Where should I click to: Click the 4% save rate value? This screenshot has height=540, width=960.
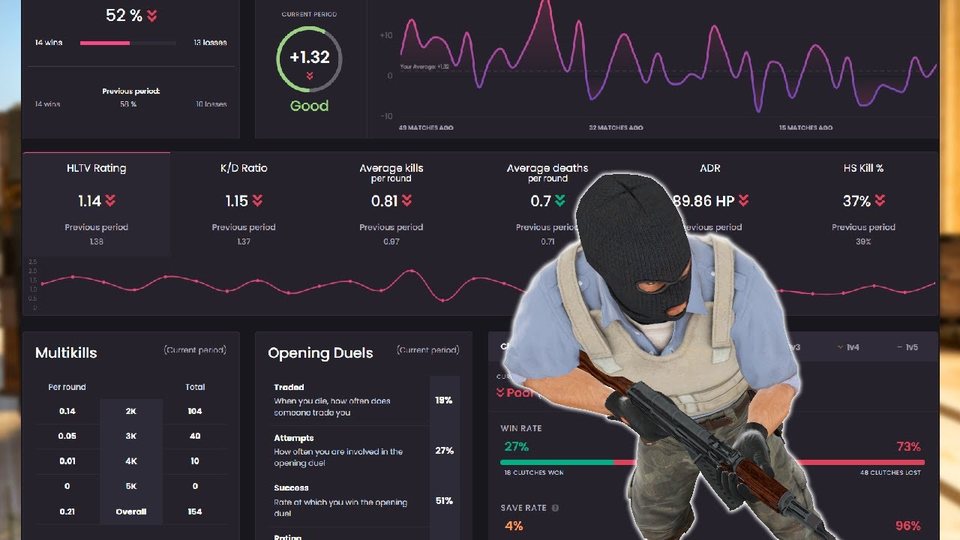coord(514,526)
